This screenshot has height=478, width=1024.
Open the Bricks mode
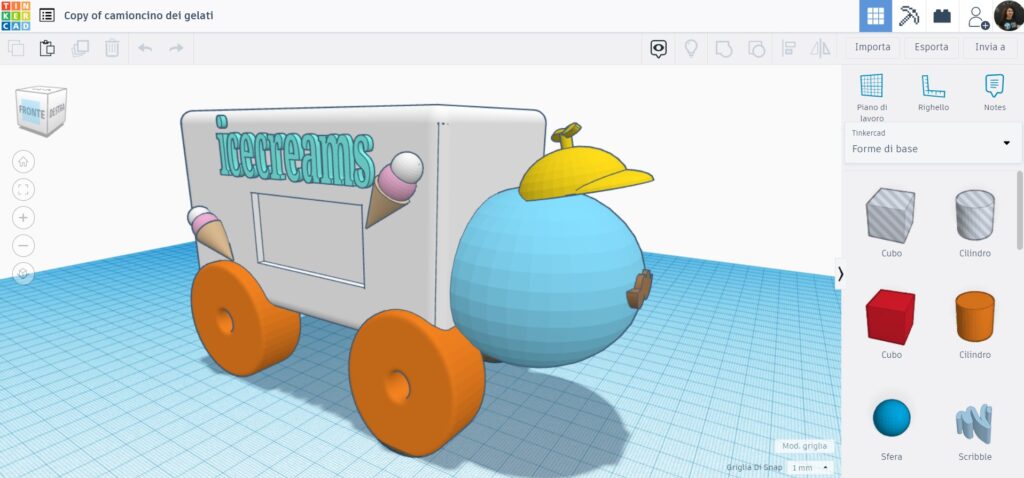[941, 16]
